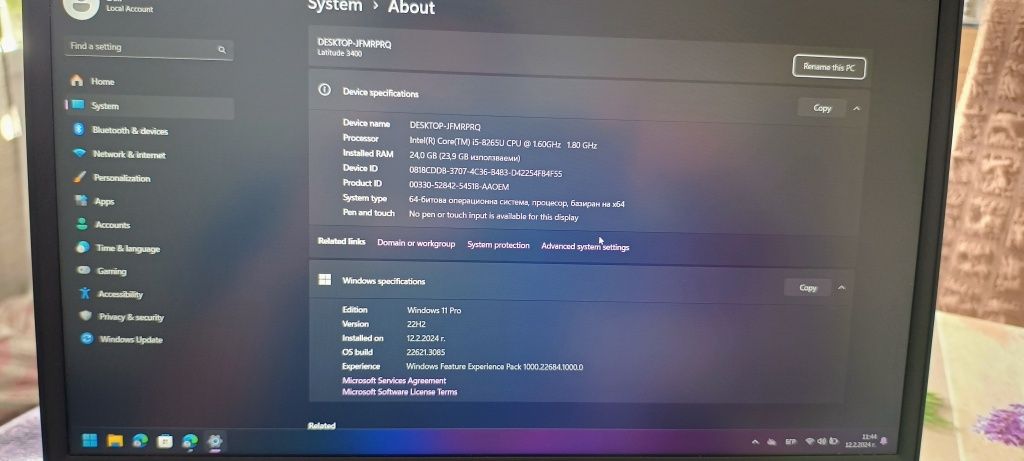
Task: Click the Product ID value 00330-52842-54518-AAOEM
Action: [459, 187]
